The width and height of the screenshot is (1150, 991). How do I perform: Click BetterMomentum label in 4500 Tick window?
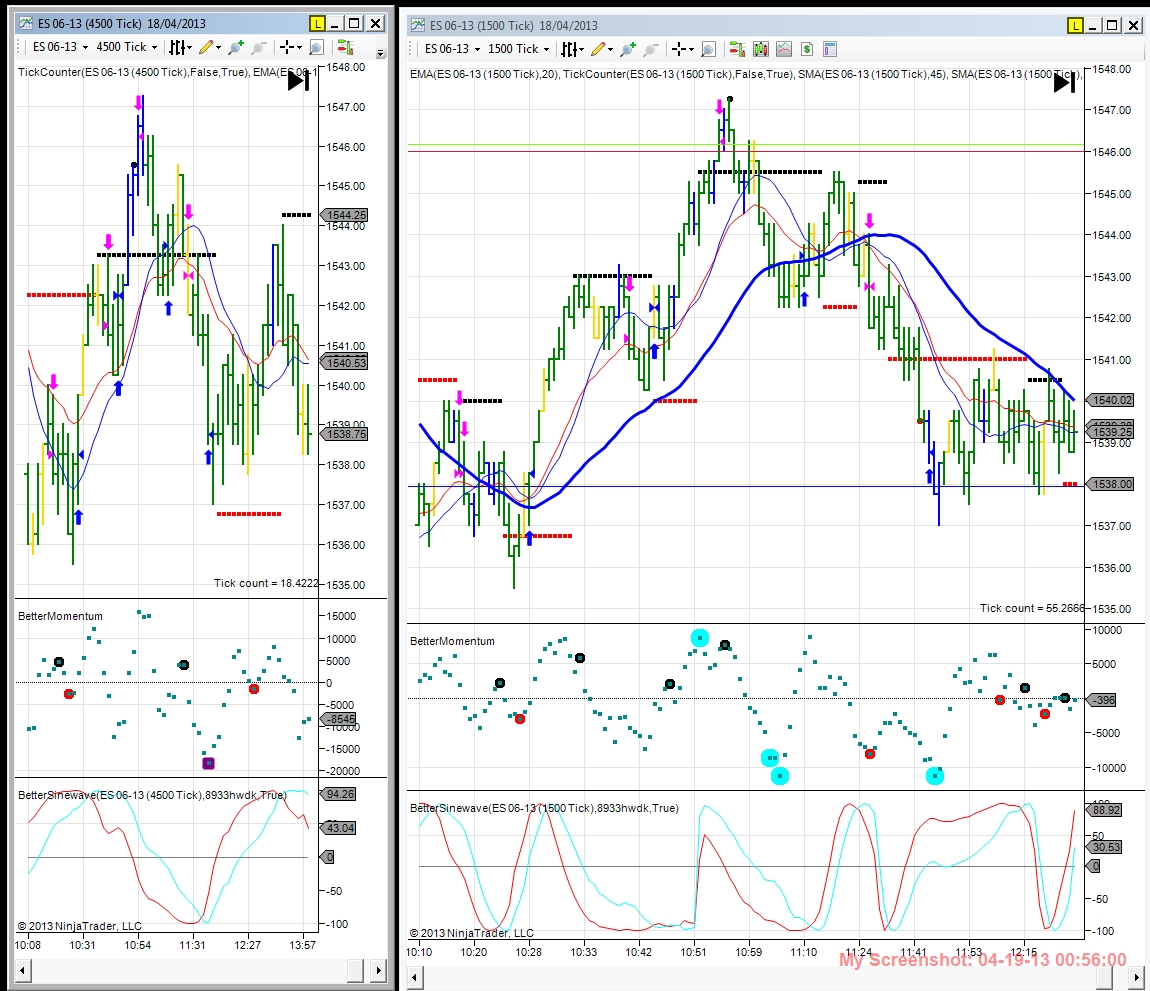(60, 616)
